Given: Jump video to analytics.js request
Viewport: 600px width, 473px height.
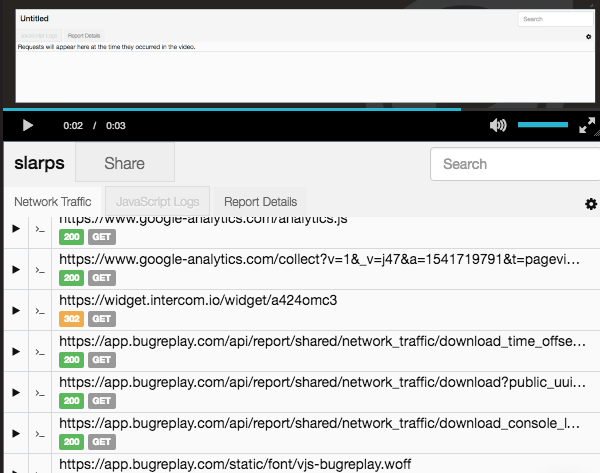Looking at the screenshot, I should pyautogui.click(x=16, y=228).
